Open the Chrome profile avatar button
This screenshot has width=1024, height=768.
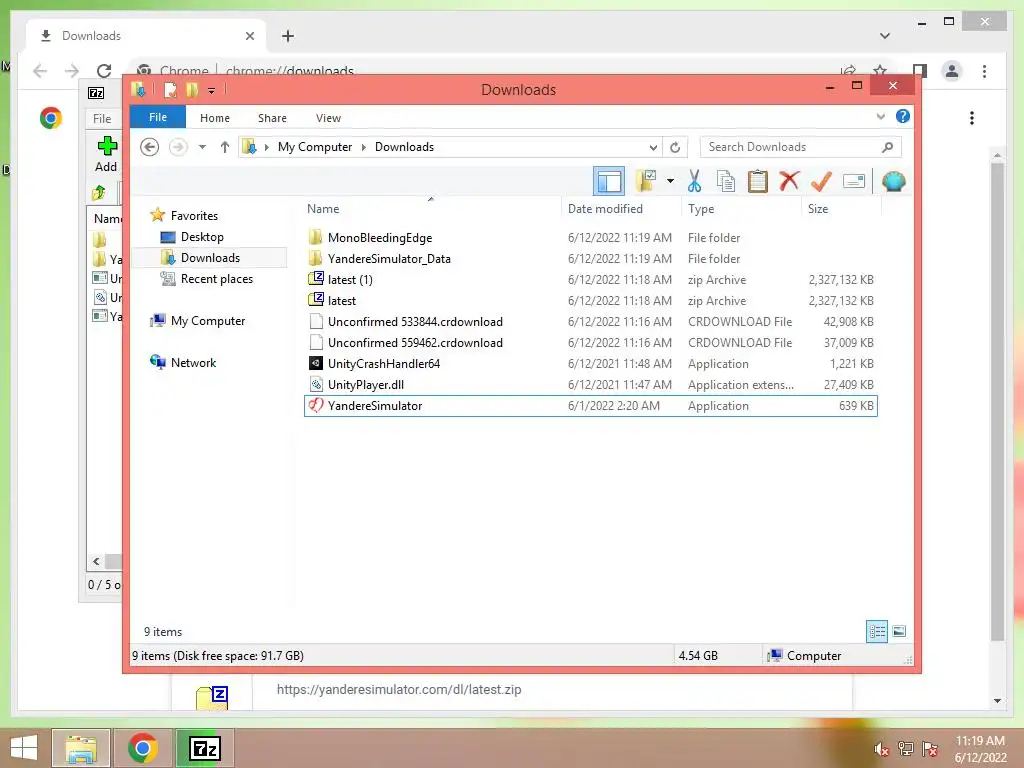952,71
